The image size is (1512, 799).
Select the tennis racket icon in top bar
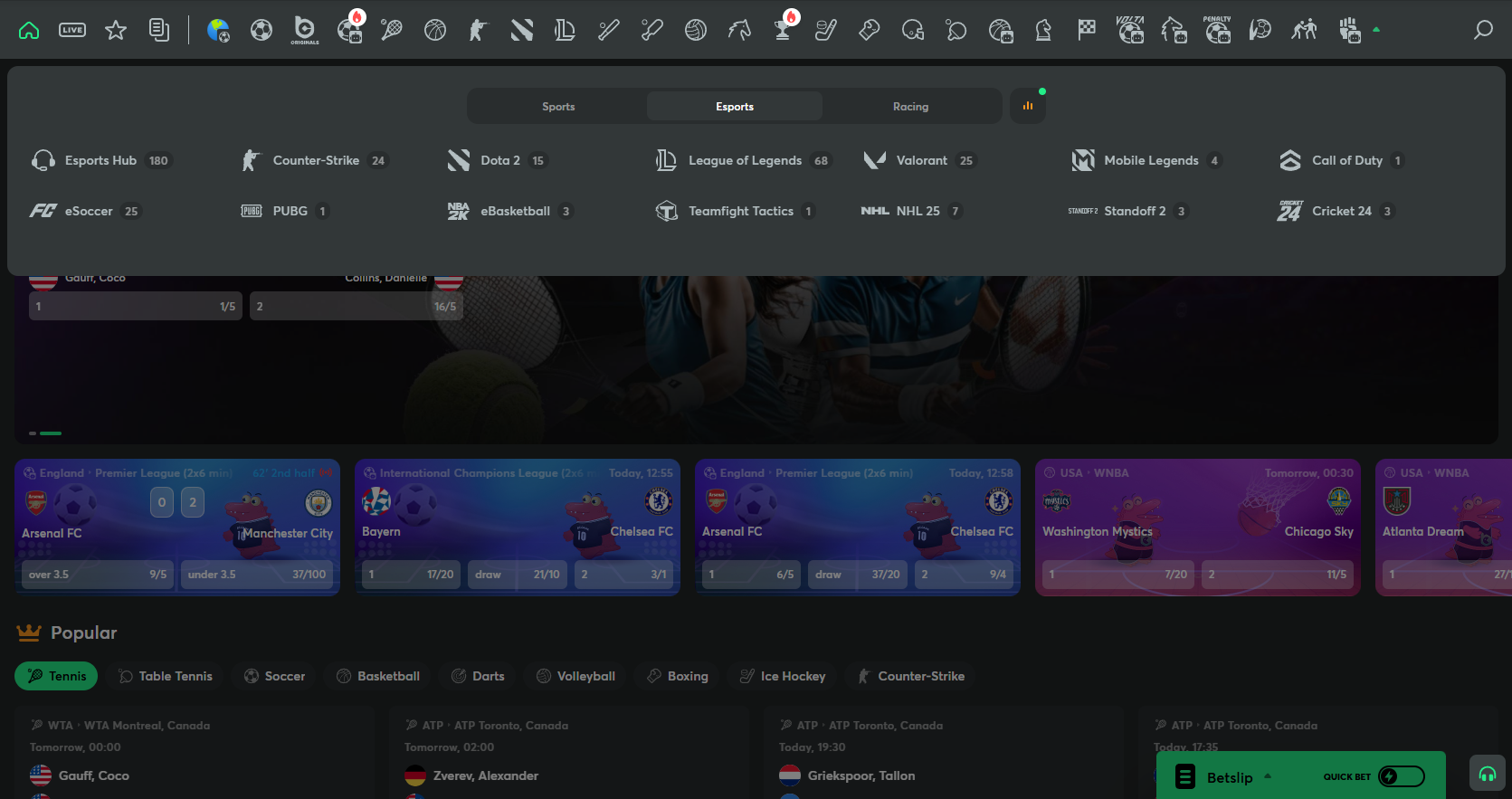392,31
